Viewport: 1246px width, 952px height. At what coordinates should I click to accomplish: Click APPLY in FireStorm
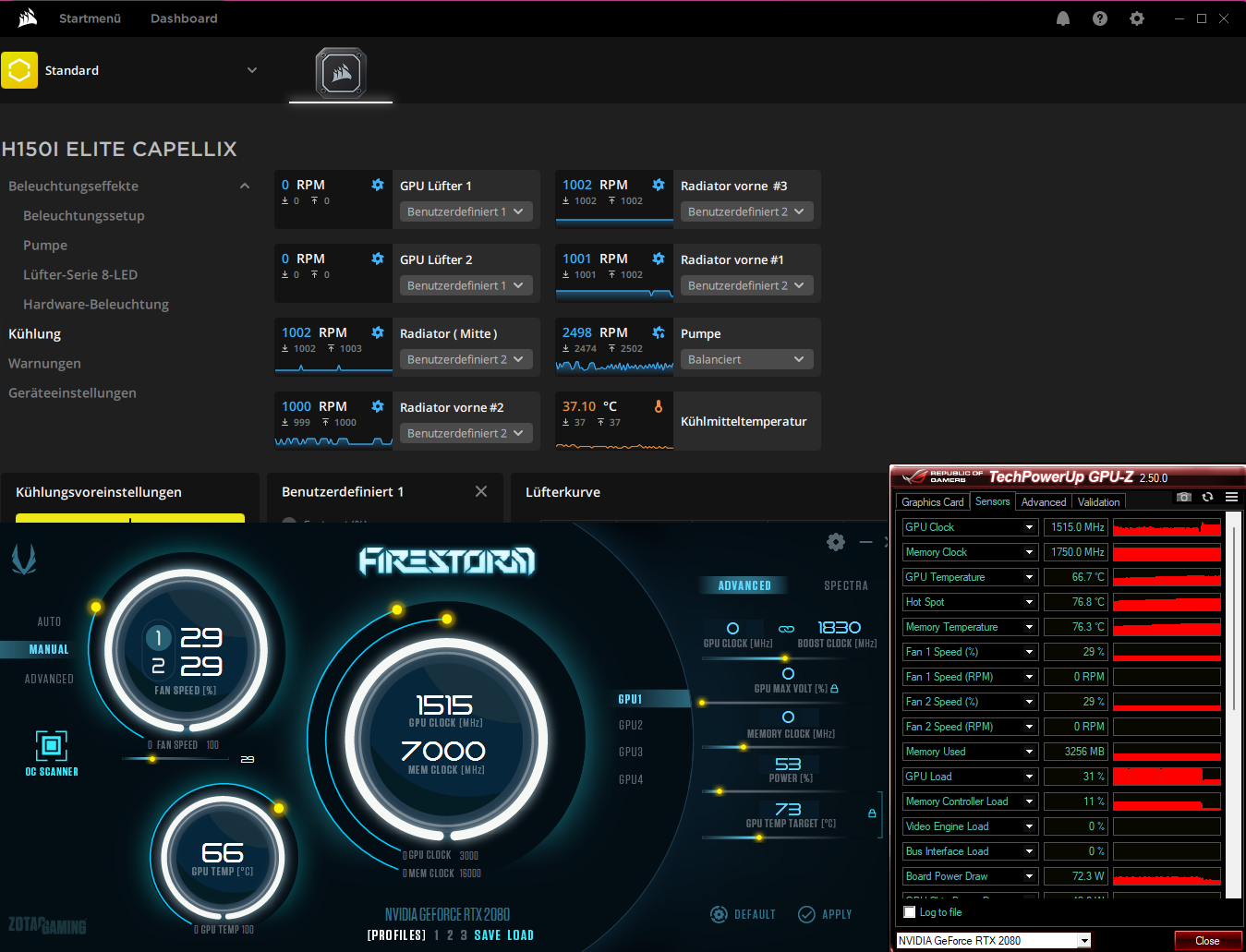tap(825, 914)
